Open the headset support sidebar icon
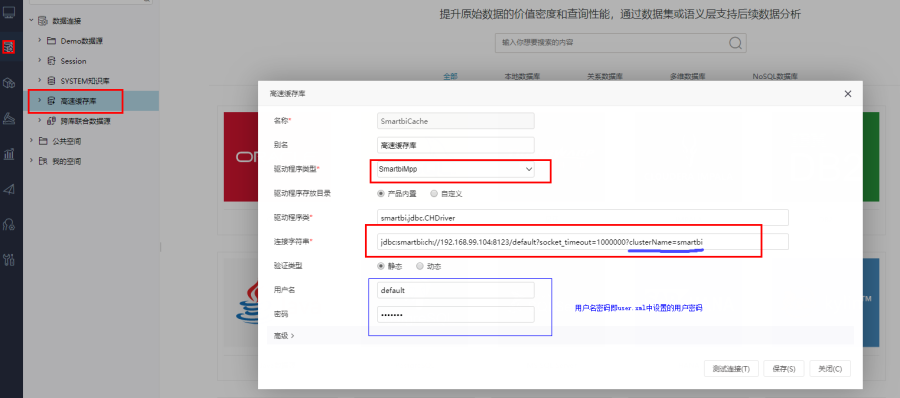This screenshot has width=900, height=398. click(x=9, y=224)
